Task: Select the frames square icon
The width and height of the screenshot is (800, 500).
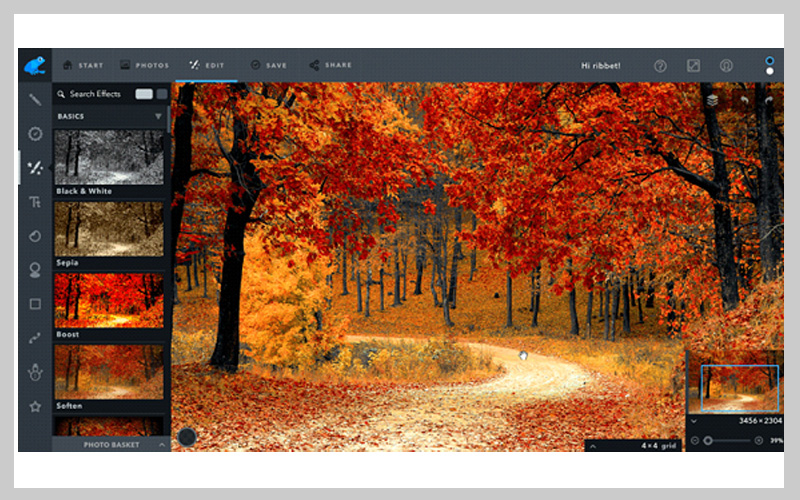Action: click(35, 304)
